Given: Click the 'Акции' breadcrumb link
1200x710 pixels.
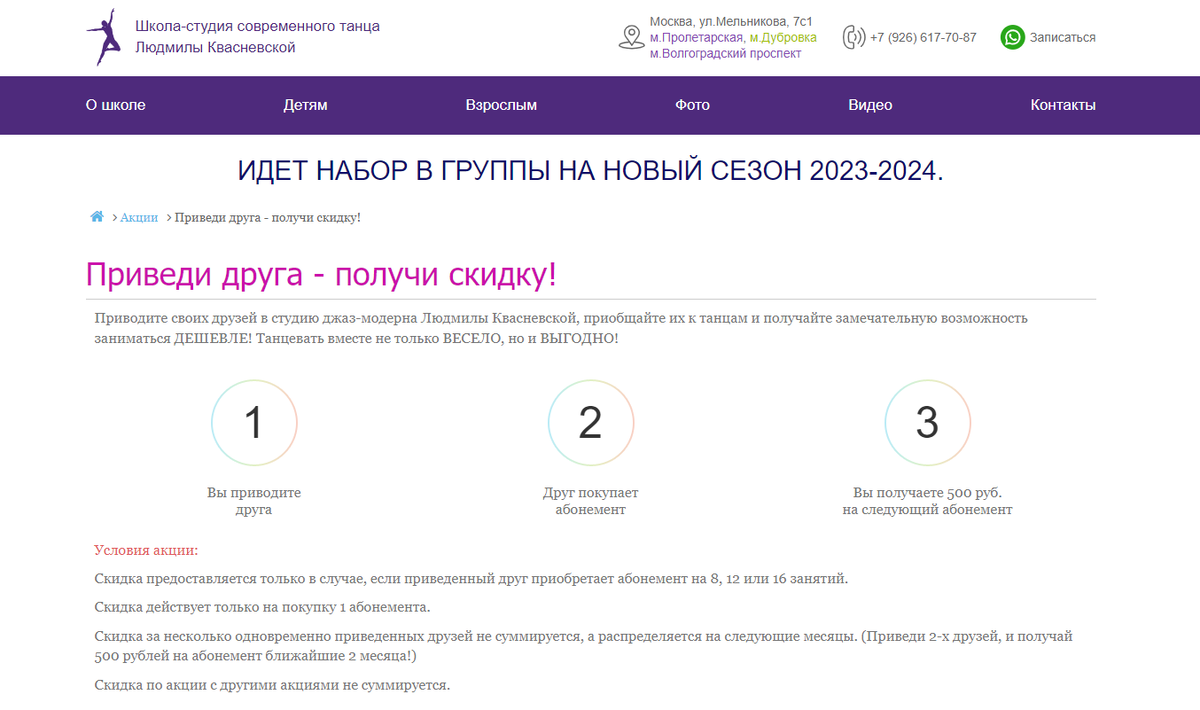Looking at the screenshot, I should click(x=139, y=216).
